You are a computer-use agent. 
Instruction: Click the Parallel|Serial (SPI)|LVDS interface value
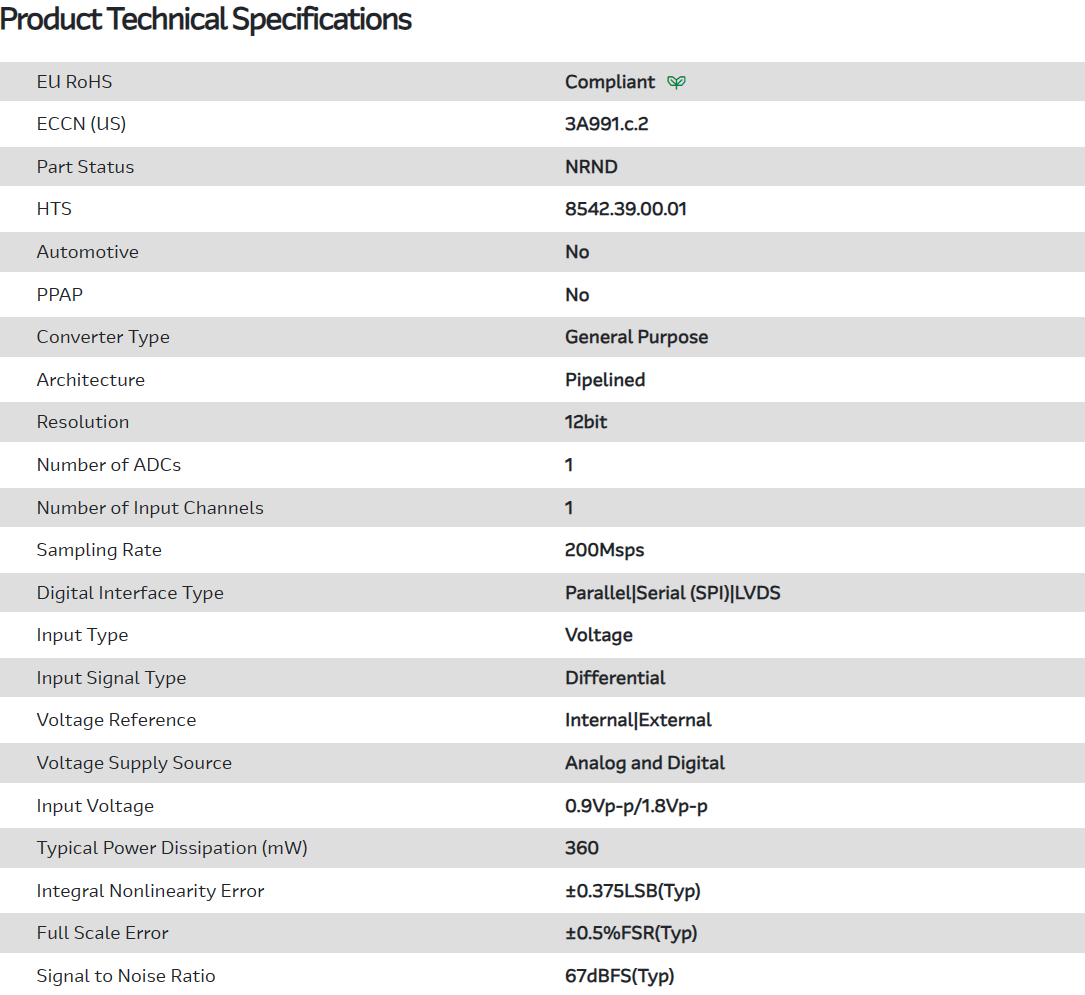(x=673, y=593)
